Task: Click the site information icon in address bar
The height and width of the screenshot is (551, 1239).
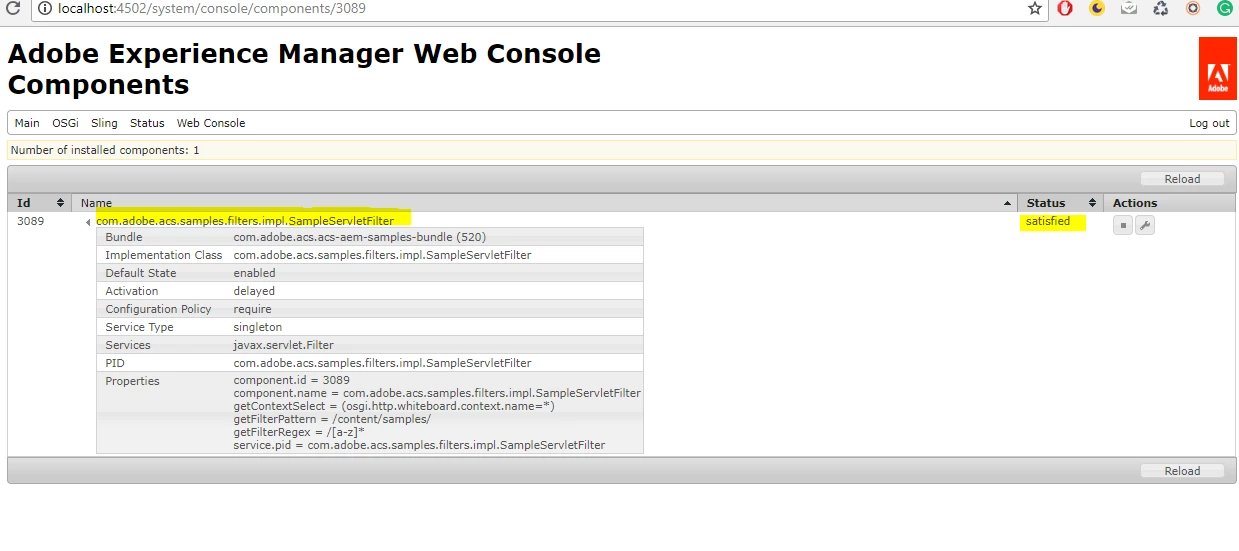Action: tap(45, 8)
